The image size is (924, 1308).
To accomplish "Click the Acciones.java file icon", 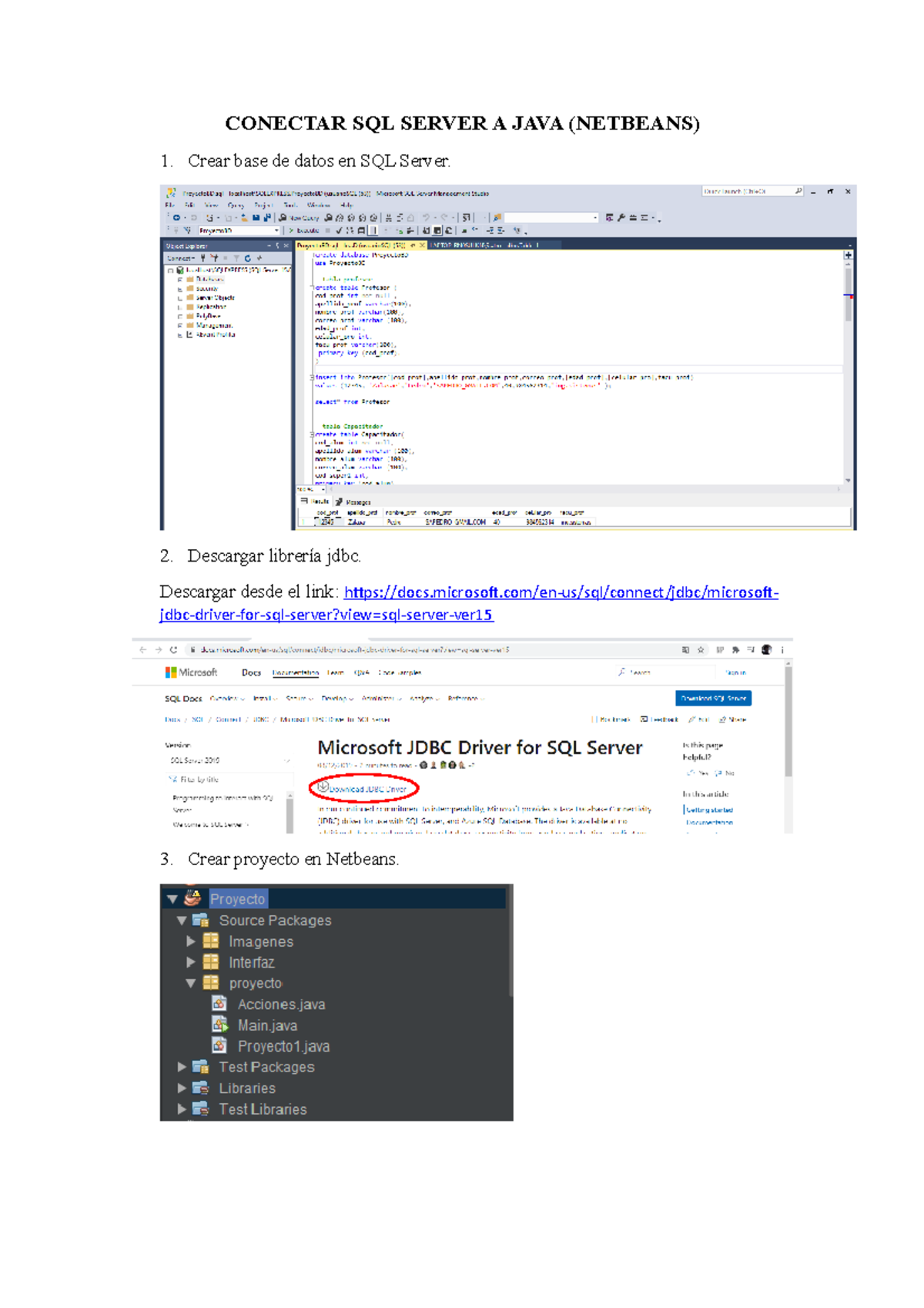I will tap(219, 1004).
